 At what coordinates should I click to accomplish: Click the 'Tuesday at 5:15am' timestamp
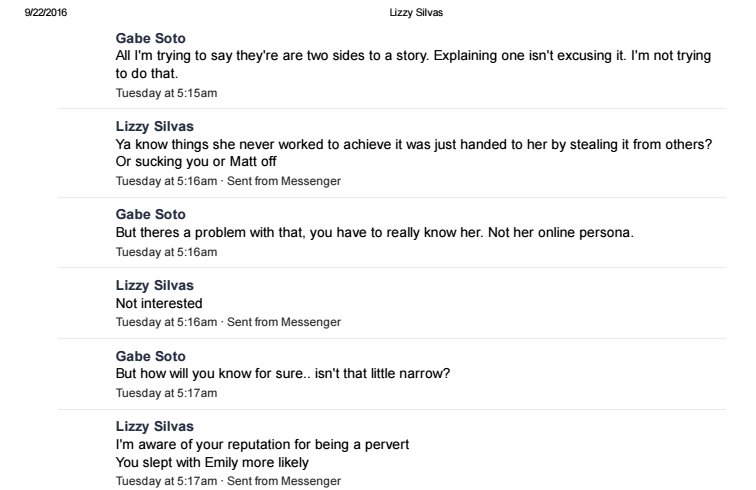(166, 93)
